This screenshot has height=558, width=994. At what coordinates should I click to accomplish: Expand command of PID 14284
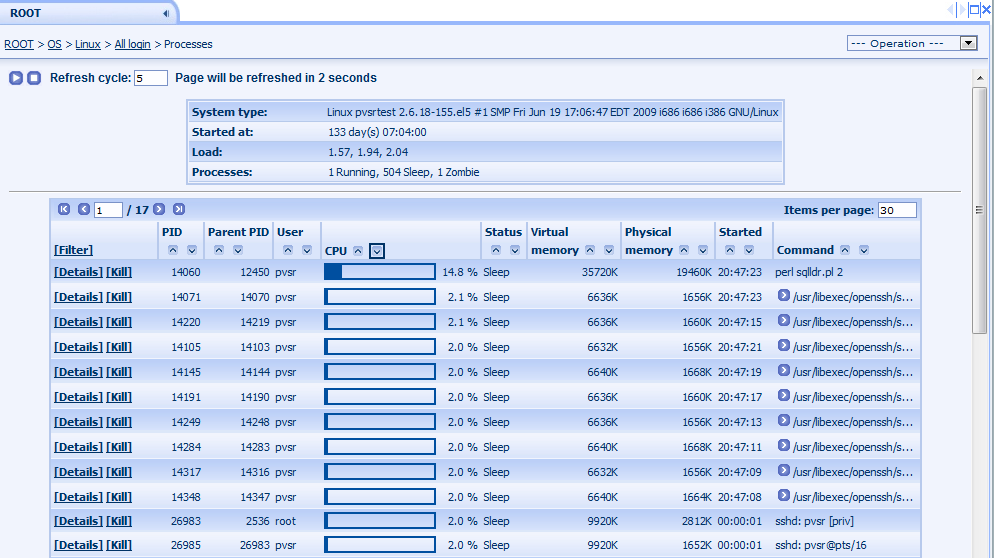[x=784, y=446]
